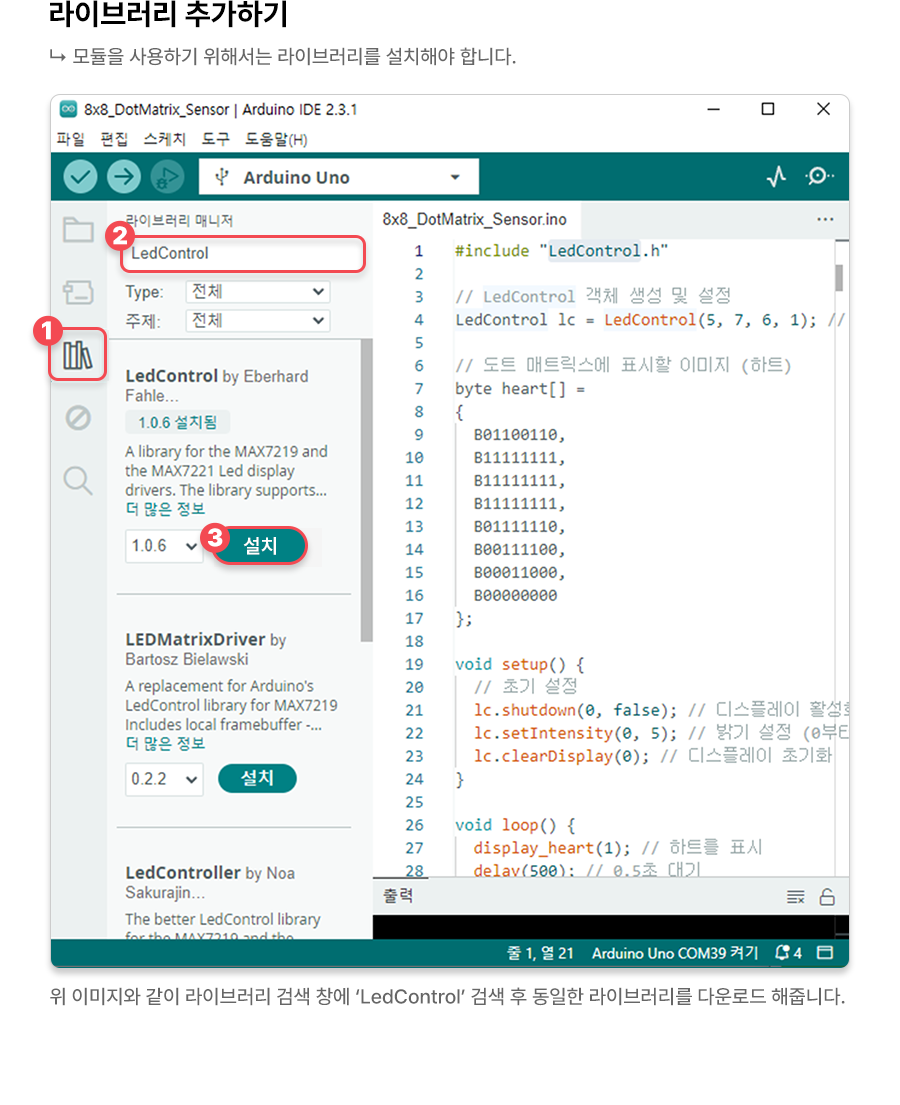Open the 스케치 menu
The height and width of the screenshot is (1105, 900).
pos(164,139)
